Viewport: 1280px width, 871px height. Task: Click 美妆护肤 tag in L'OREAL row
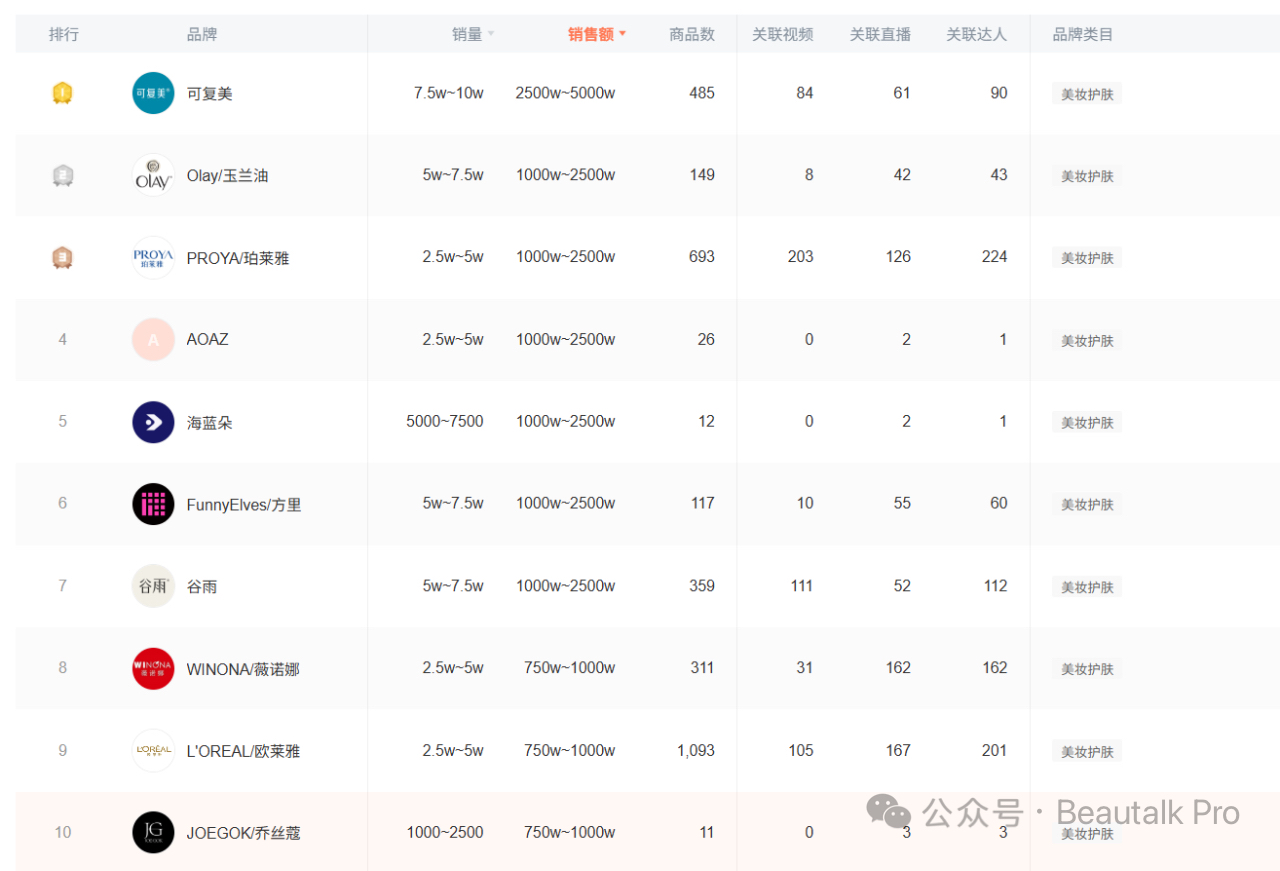tap(1087, 752)
